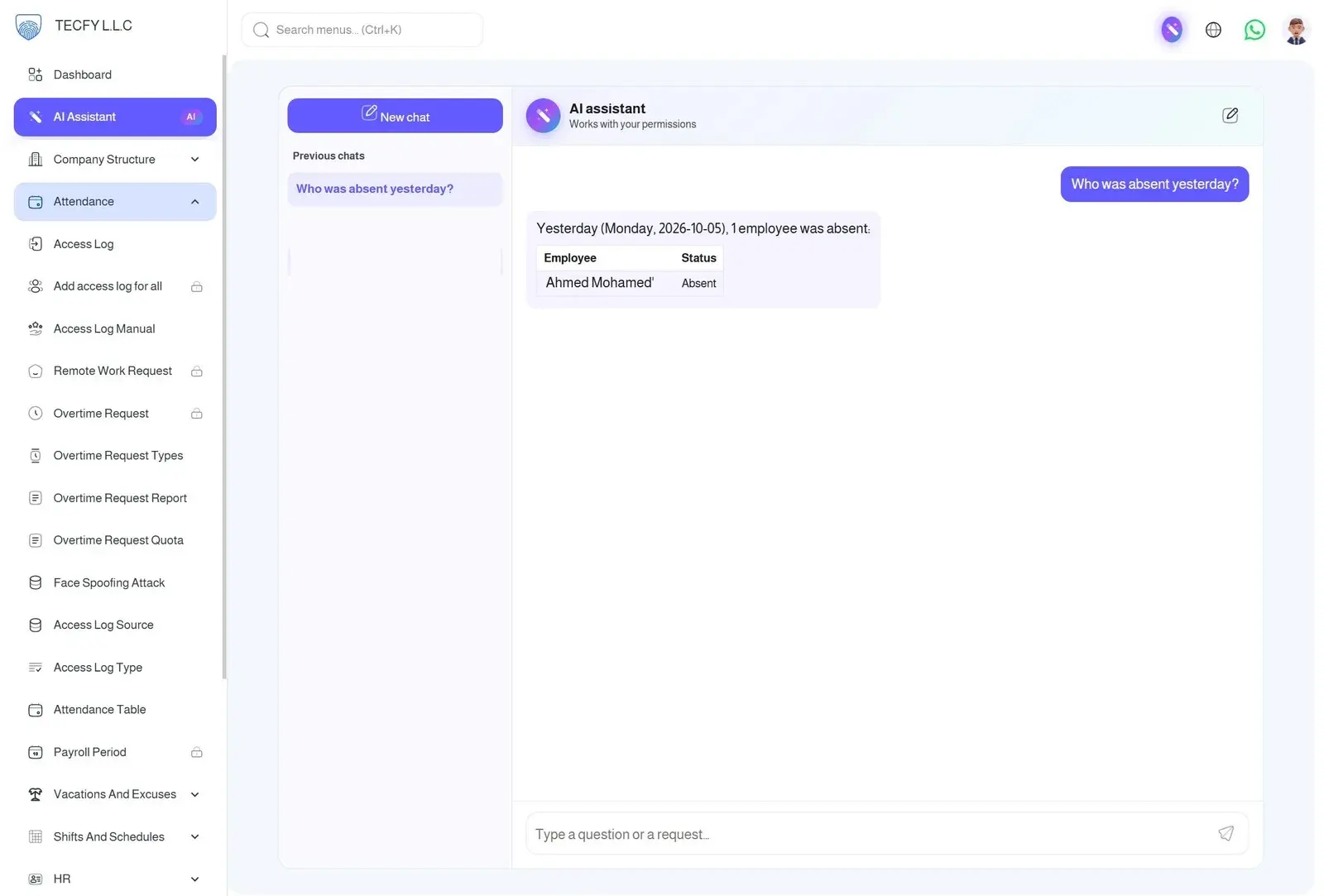Image resolution: width=1324 pixels, height=896 pixels.
Task: Open Access Log Source
Action: point(115,625)
